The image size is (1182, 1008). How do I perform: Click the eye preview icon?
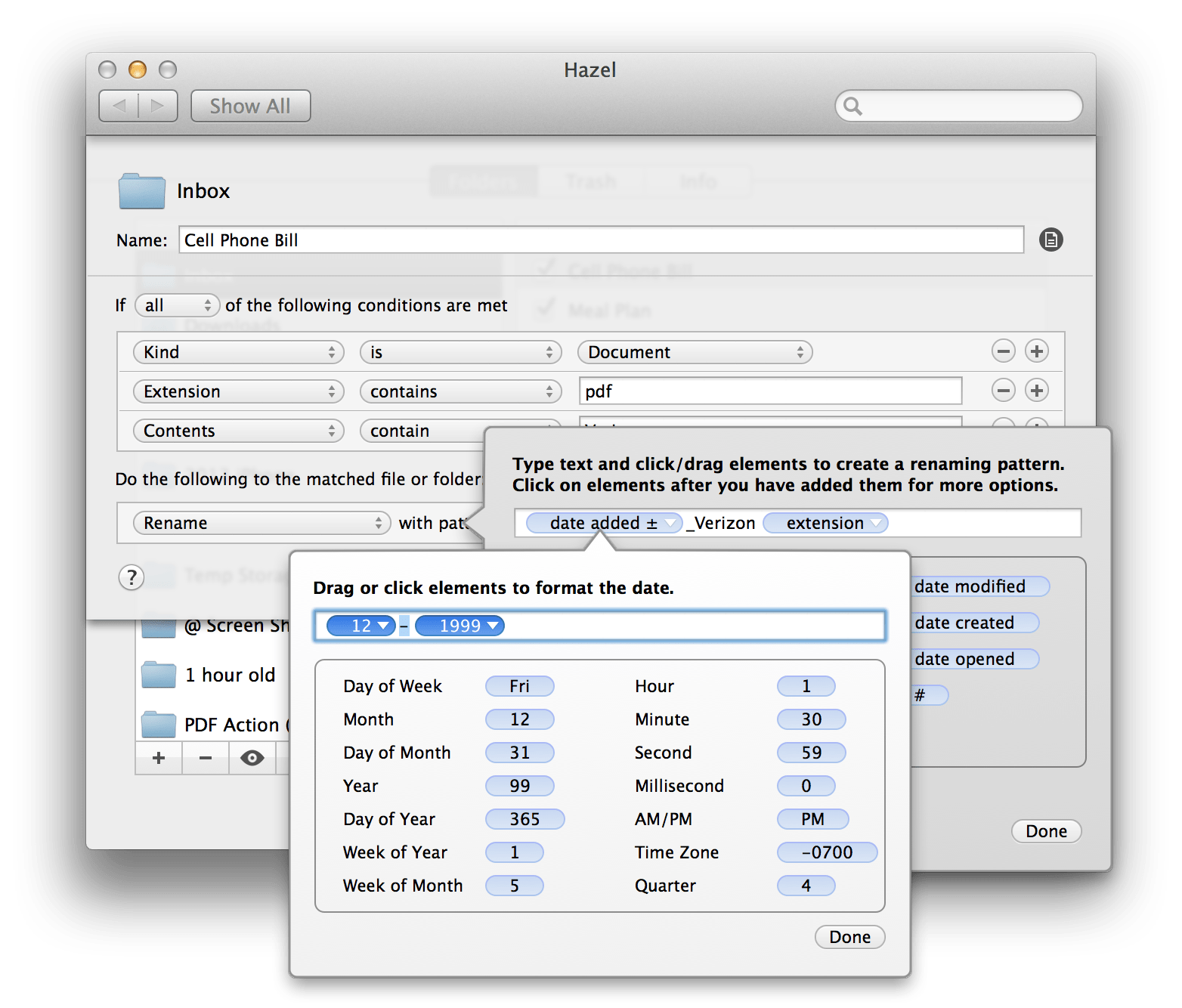pyautogui.click(x=252, y=758)
